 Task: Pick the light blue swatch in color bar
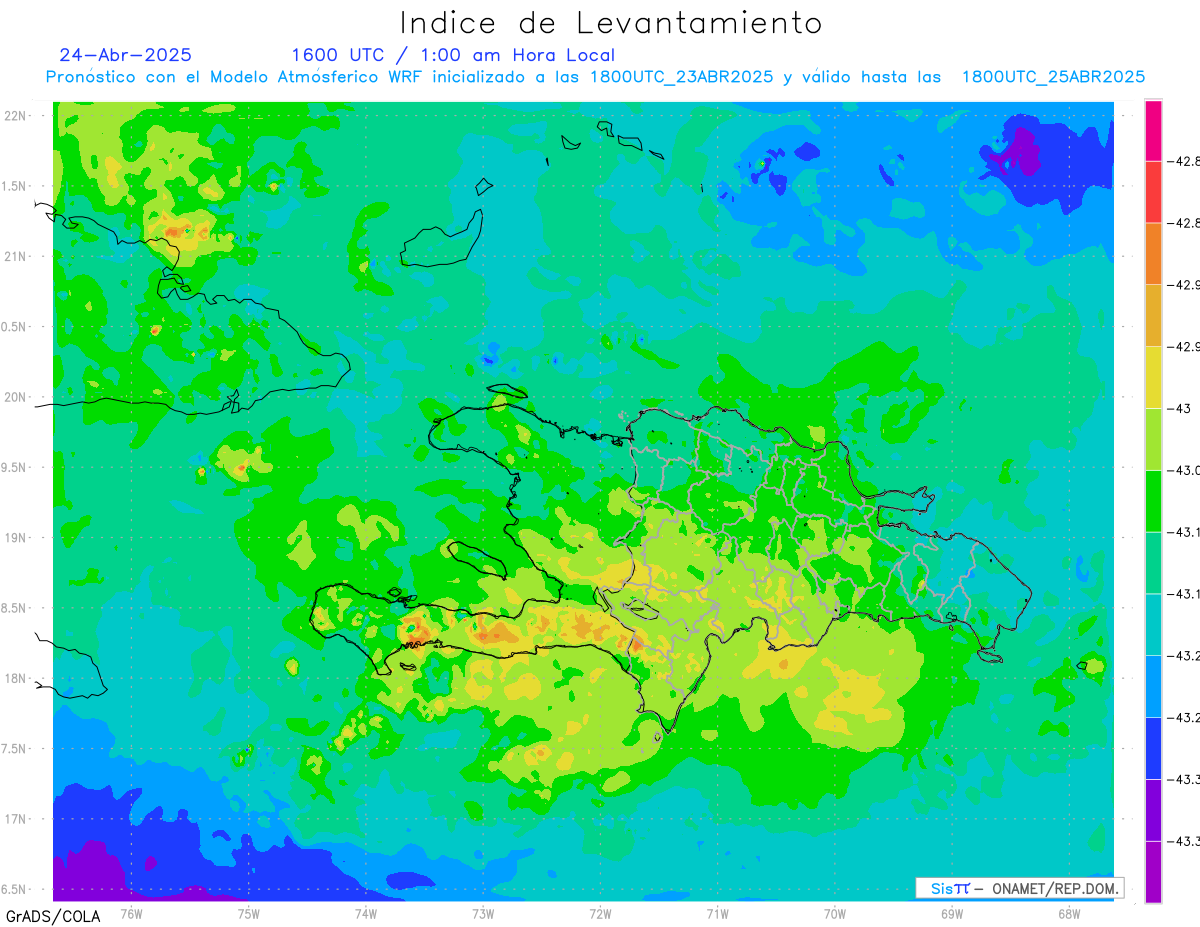coord(1153,685)
